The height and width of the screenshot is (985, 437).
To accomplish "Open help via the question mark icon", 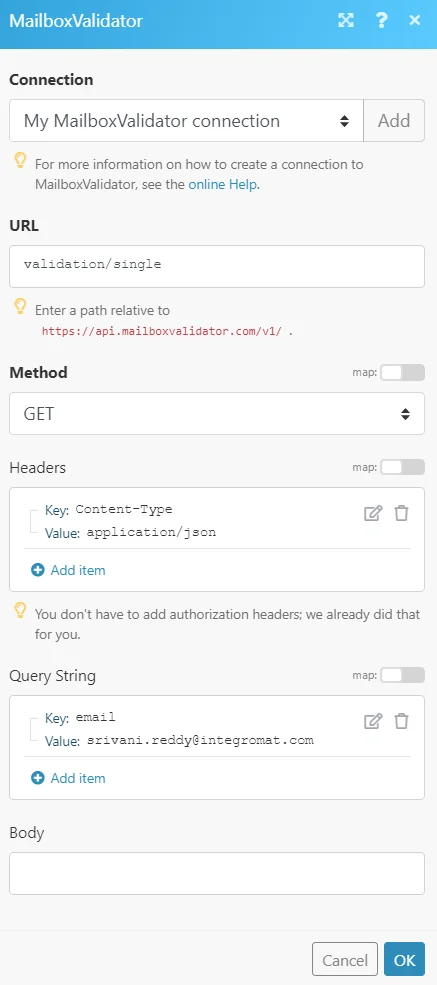I will coord(381,21).
